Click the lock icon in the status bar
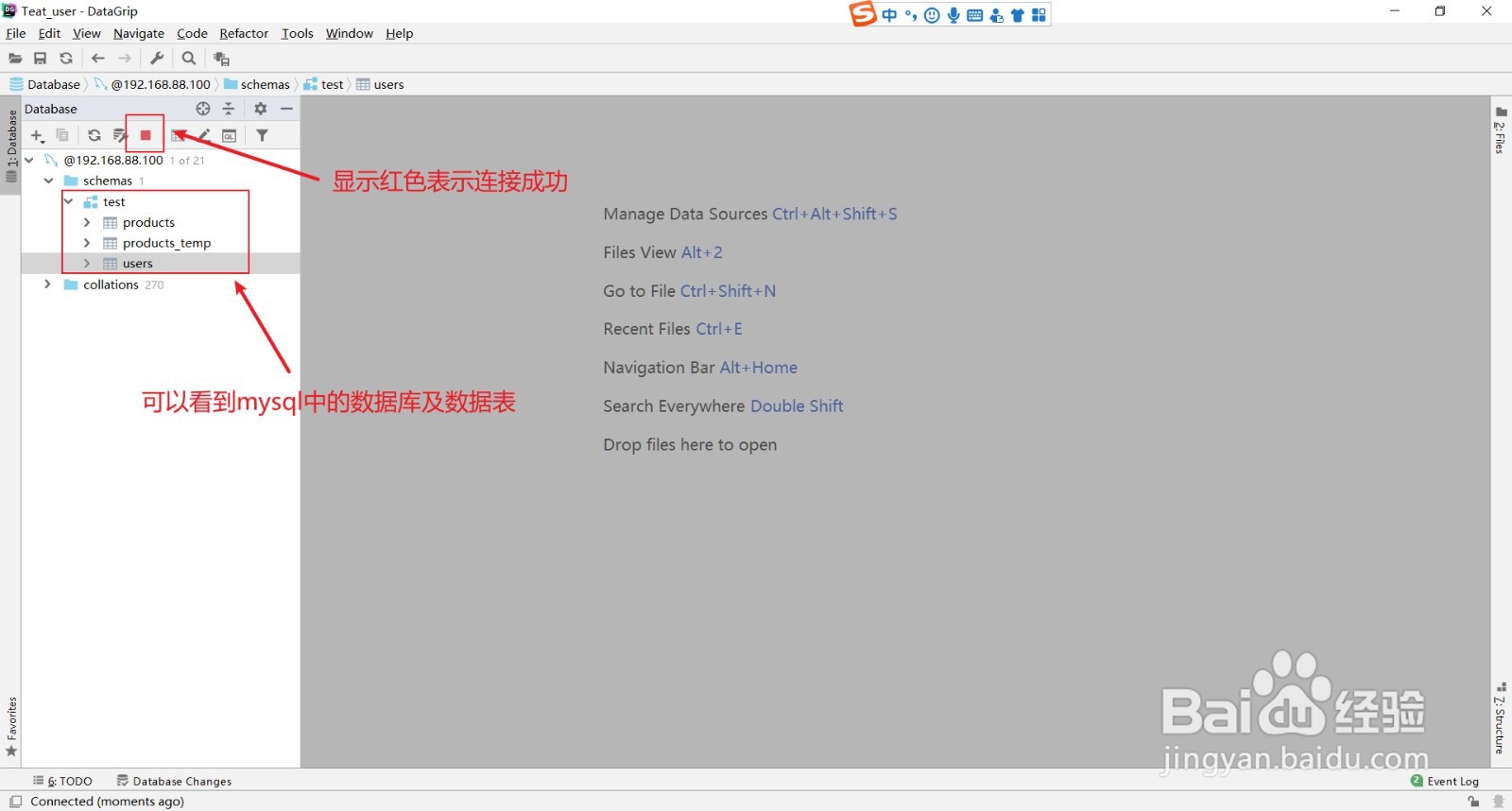This screenshot has width=1512, height=811. coord(1473,802)
